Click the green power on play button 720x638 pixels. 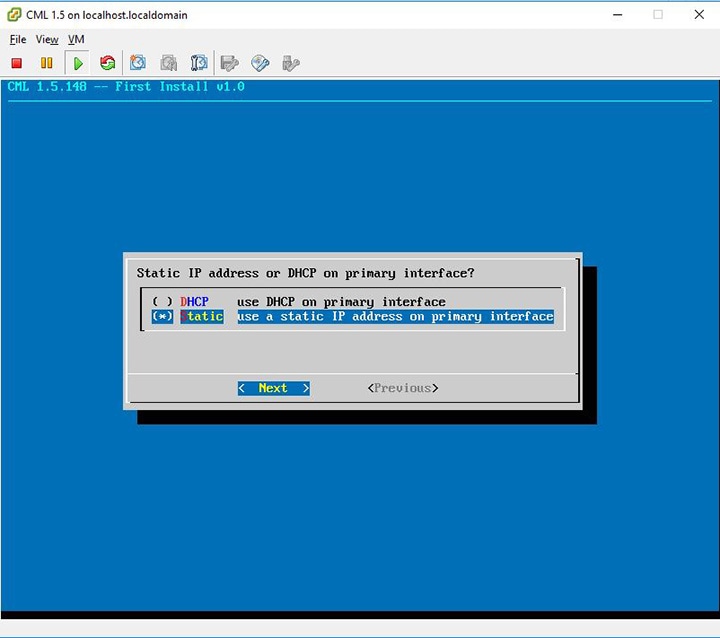(78, 63)
